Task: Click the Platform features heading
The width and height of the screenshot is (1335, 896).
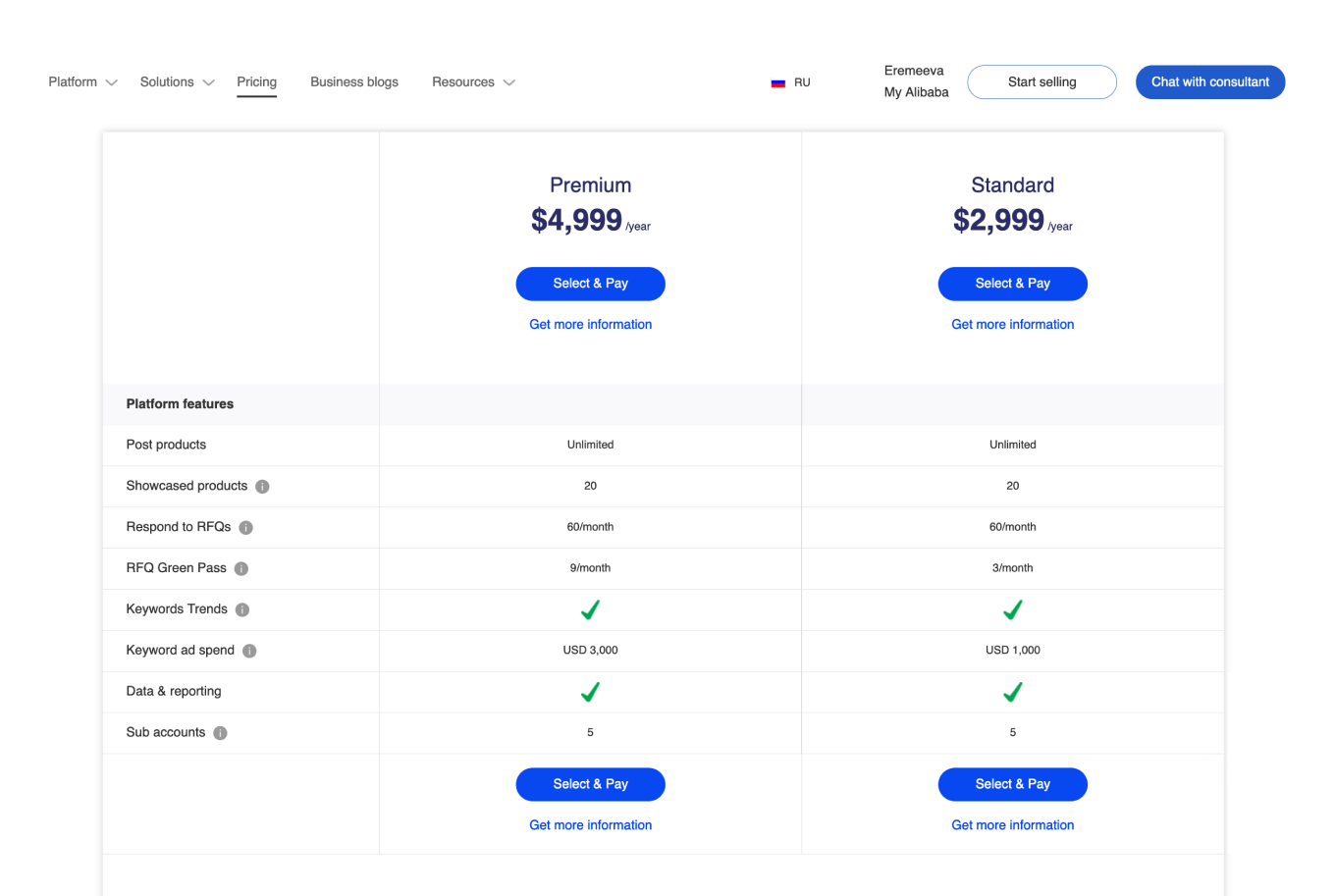Action: (180, 404)
